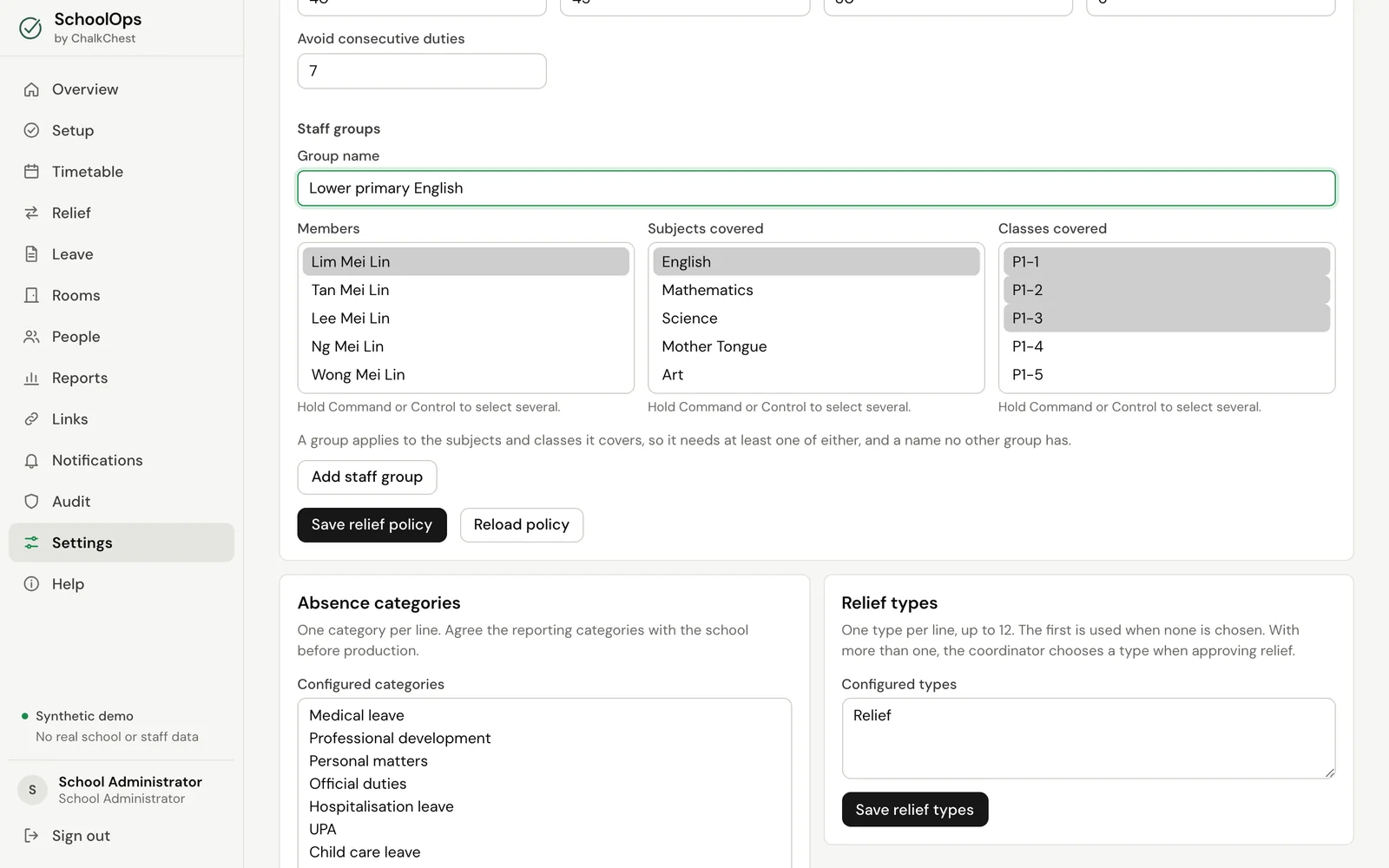Click Save relief types button
1389x868 pixels.
pyautogui.click(x=915, y=810)
